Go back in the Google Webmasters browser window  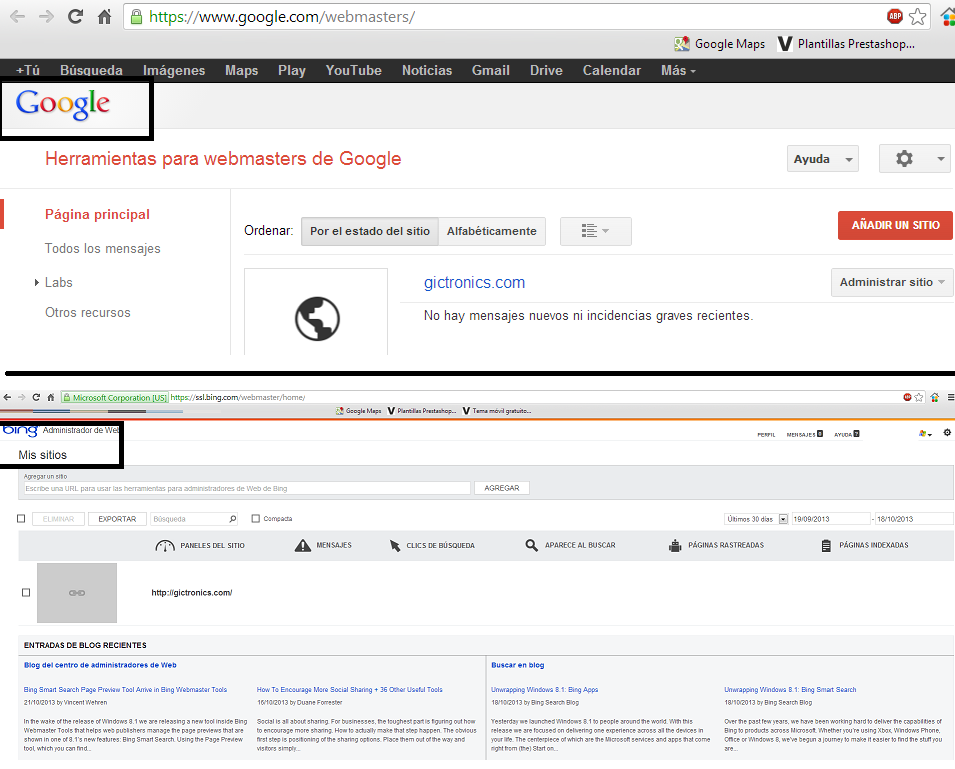[18, 16]
